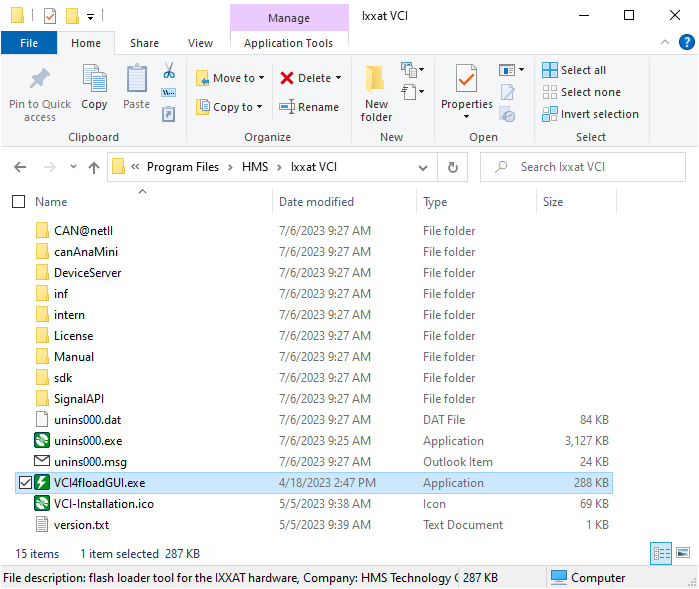Open the Delete dropdown arrow

[338, 78]
